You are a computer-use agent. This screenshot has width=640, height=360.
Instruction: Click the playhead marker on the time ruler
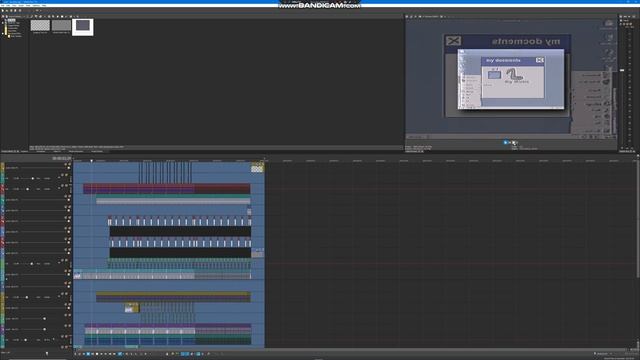pyautogui.click(x=91, y=161)
